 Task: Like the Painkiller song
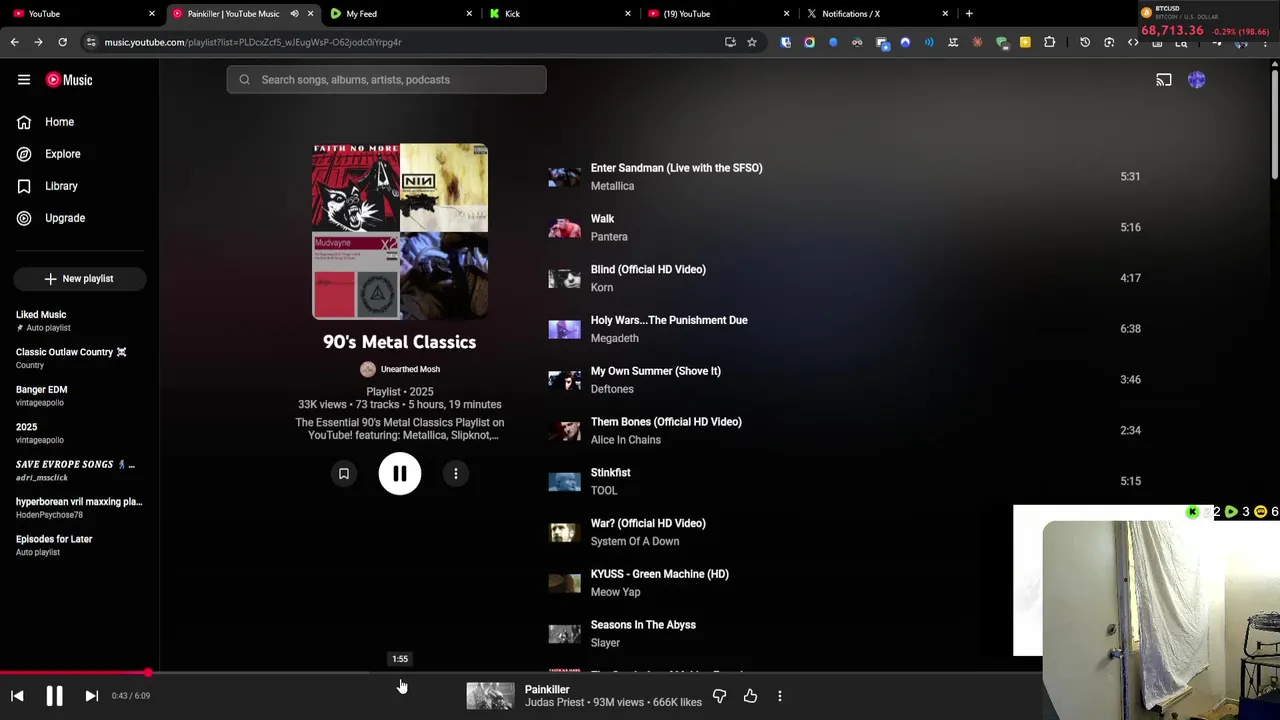(750, 696)
